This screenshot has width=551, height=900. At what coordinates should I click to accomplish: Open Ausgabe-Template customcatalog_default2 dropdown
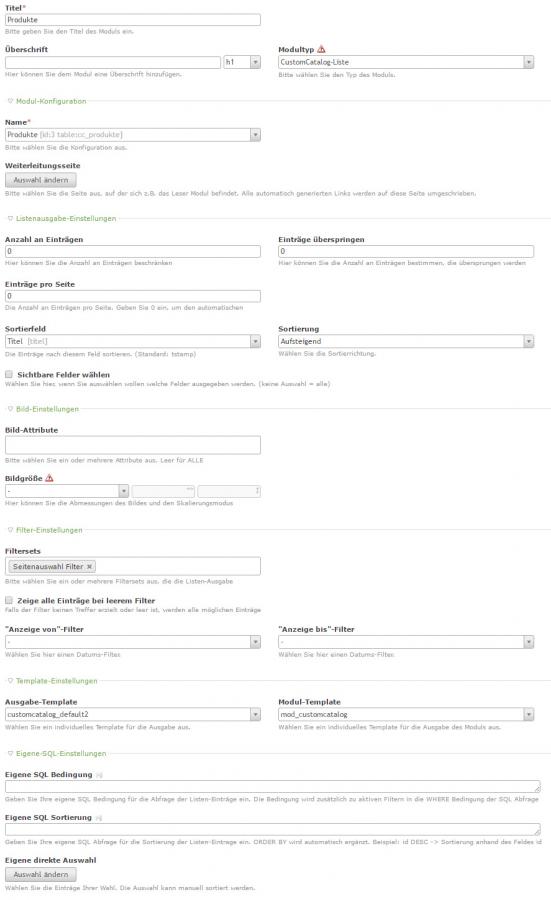[x=133, y=715]
